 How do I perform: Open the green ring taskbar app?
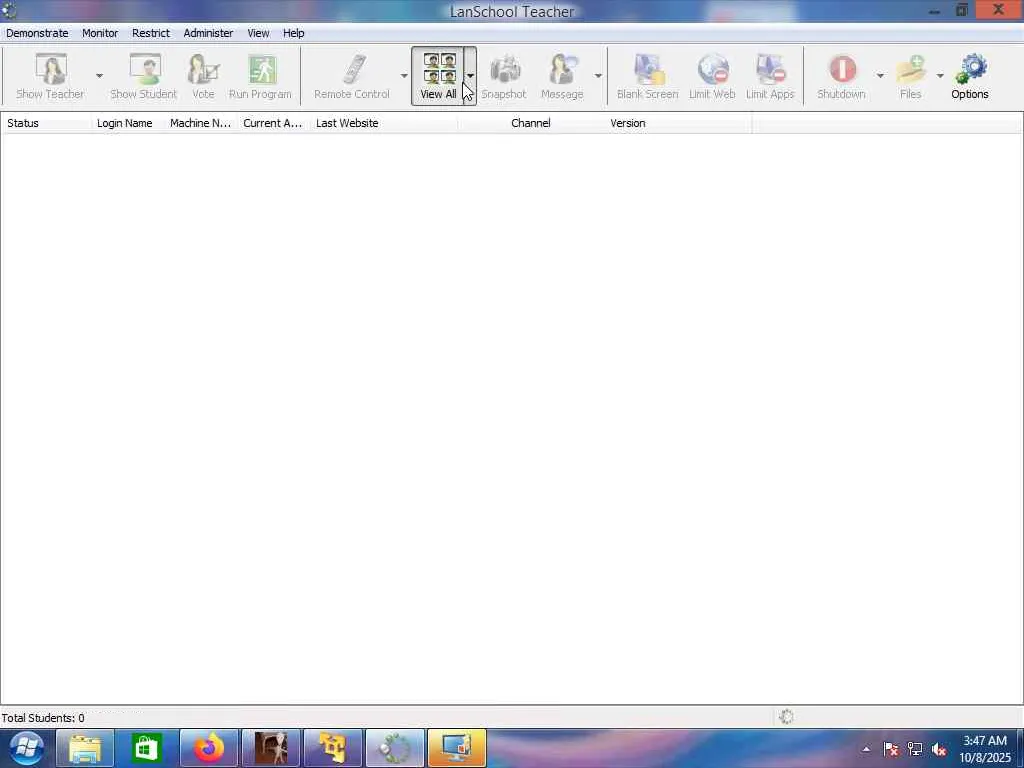395,748
